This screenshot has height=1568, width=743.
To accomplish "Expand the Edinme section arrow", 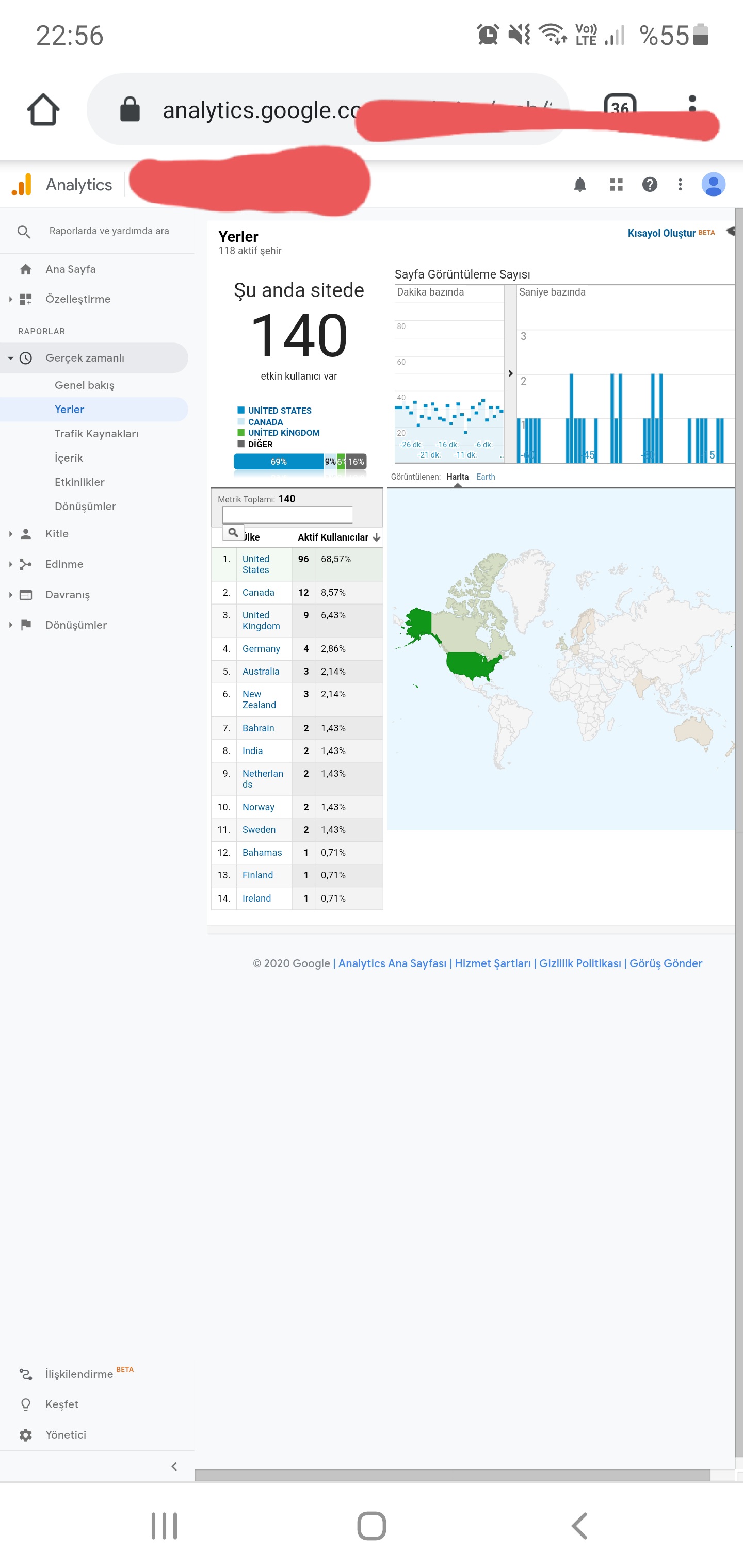I will click(x=10, y=564).
